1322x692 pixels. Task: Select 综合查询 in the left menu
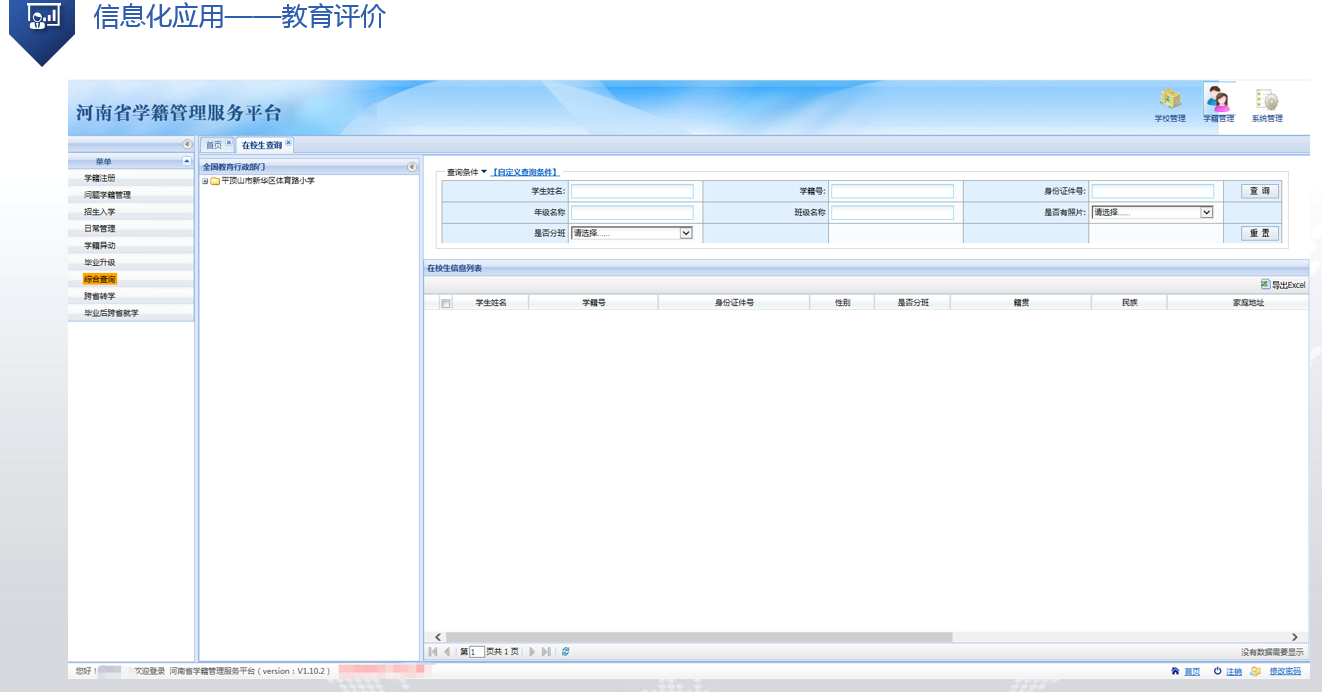pyautogui.click(x=100, y=279)
